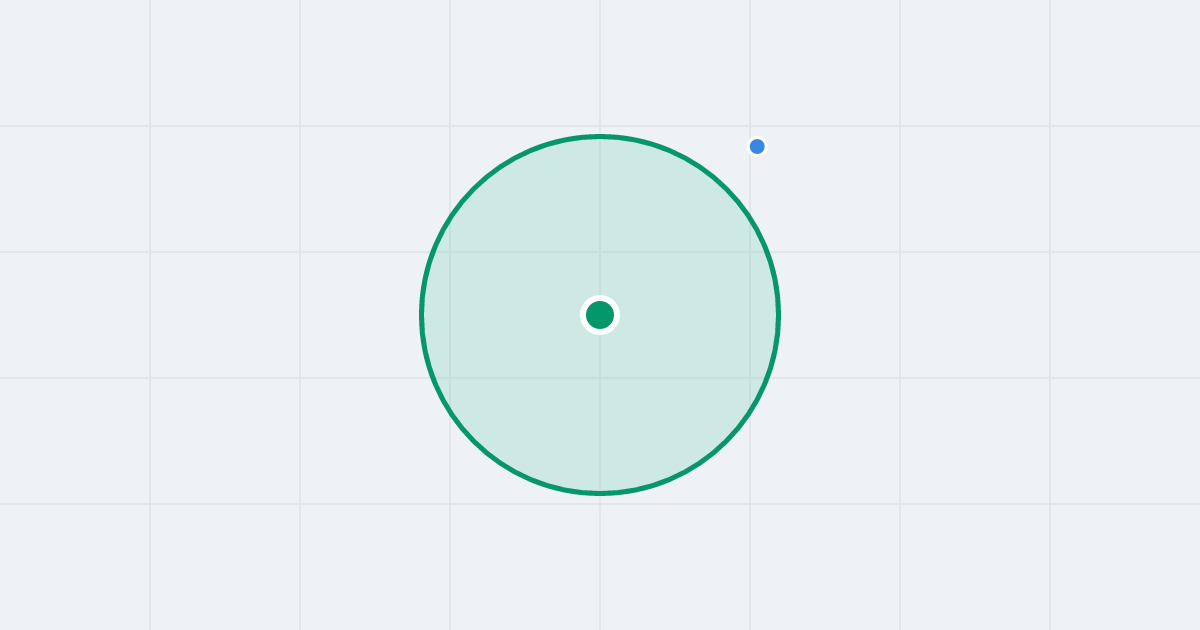1200x630 pixels.
Task: Select the blue waypoint near the circle's upper right
Action: click(x=757, y=146)
